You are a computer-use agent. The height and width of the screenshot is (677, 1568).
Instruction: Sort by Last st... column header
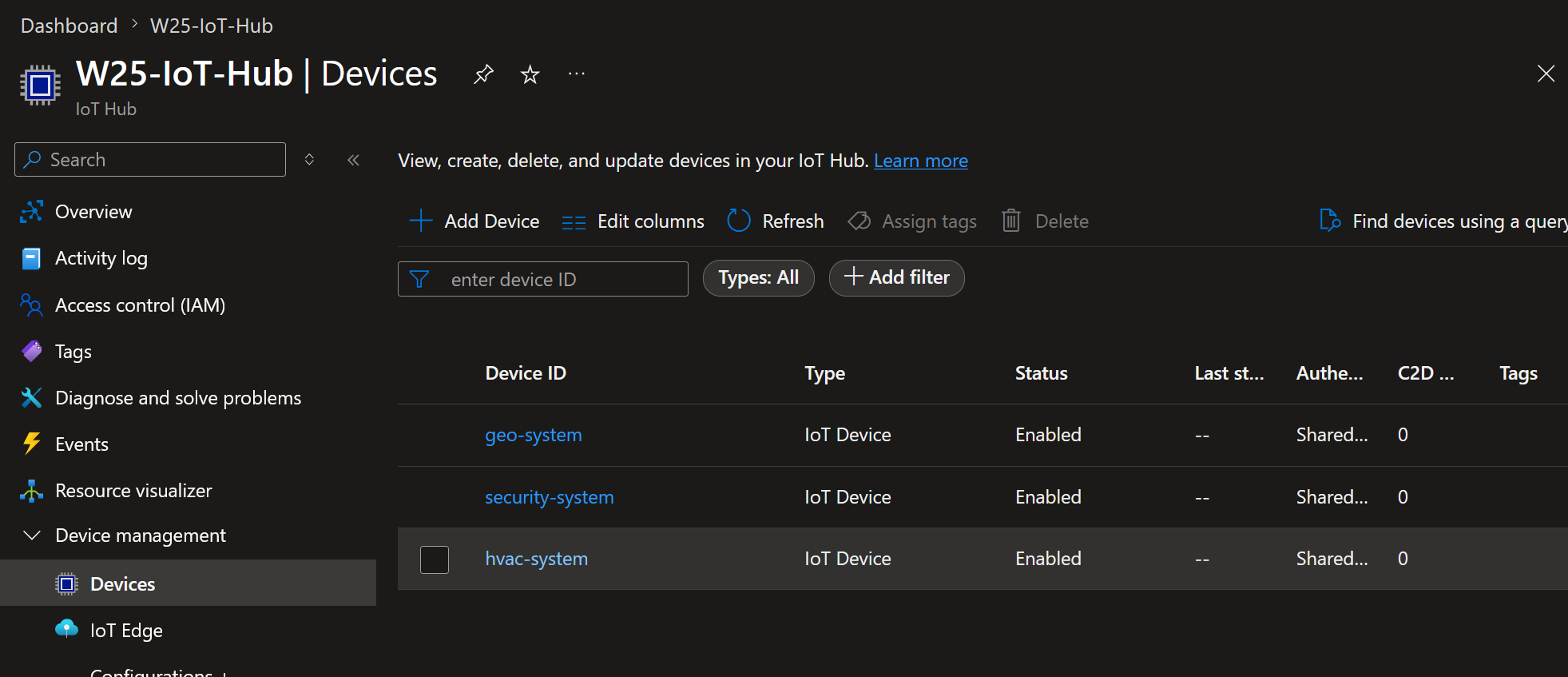click(1229, 373)
